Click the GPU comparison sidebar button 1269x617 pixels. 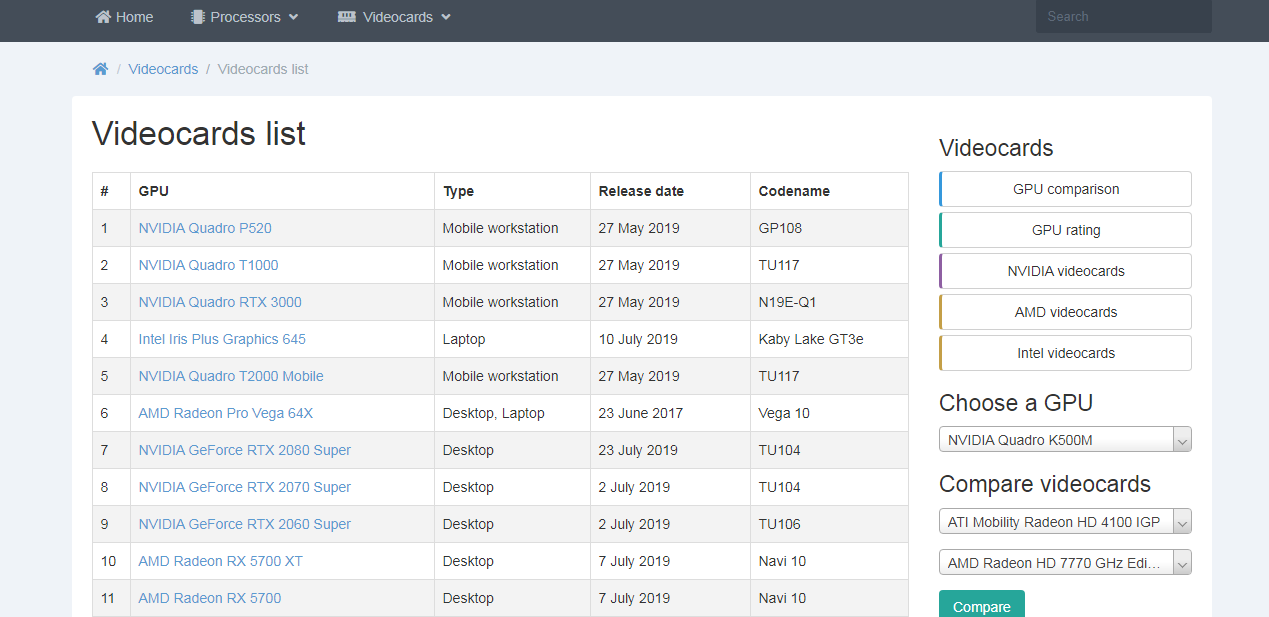(x=1066, y=189)
